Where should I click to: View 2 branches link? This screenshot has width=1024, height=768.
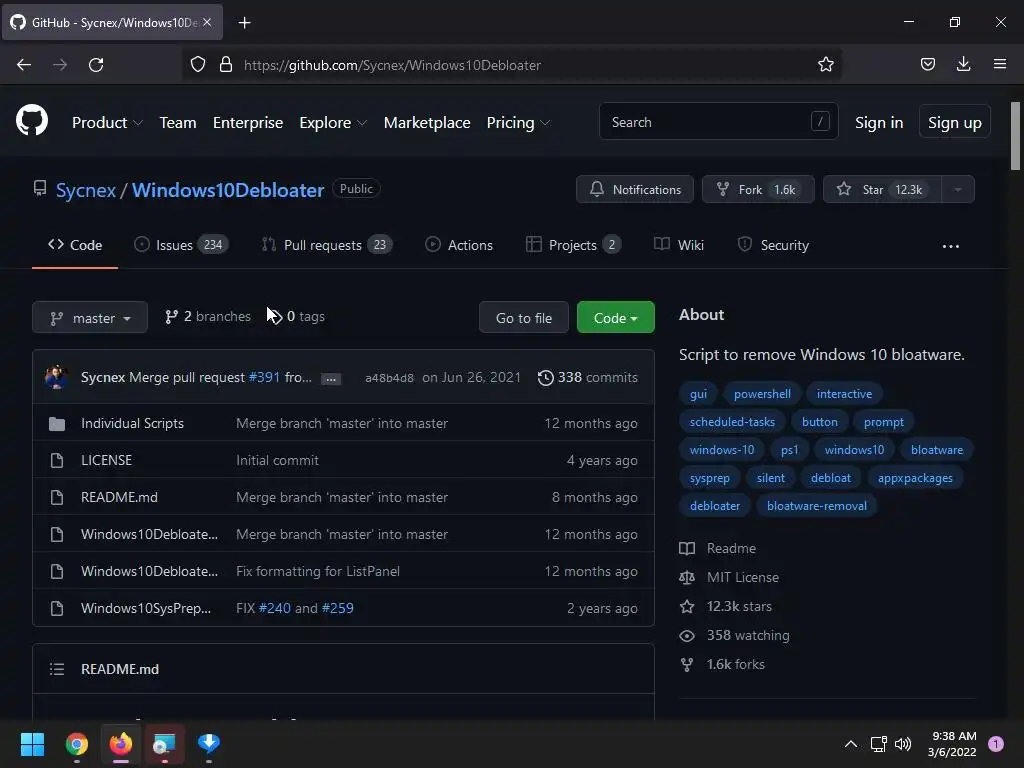pos(208,317)
